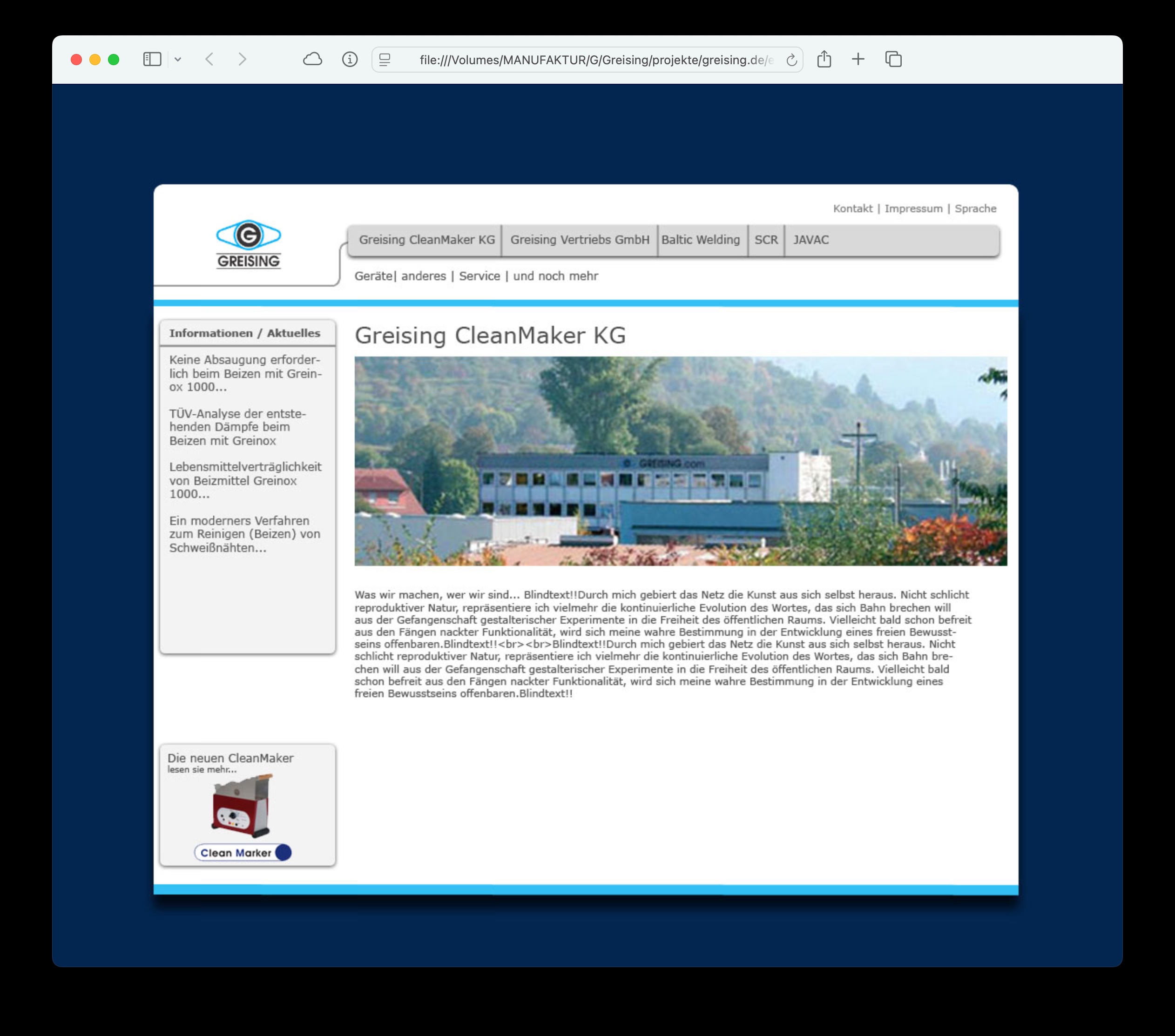The width and height of the screenshot is (1175, 1036).
Task: Reload the page with refresh icon
Action: coord(791,60)
